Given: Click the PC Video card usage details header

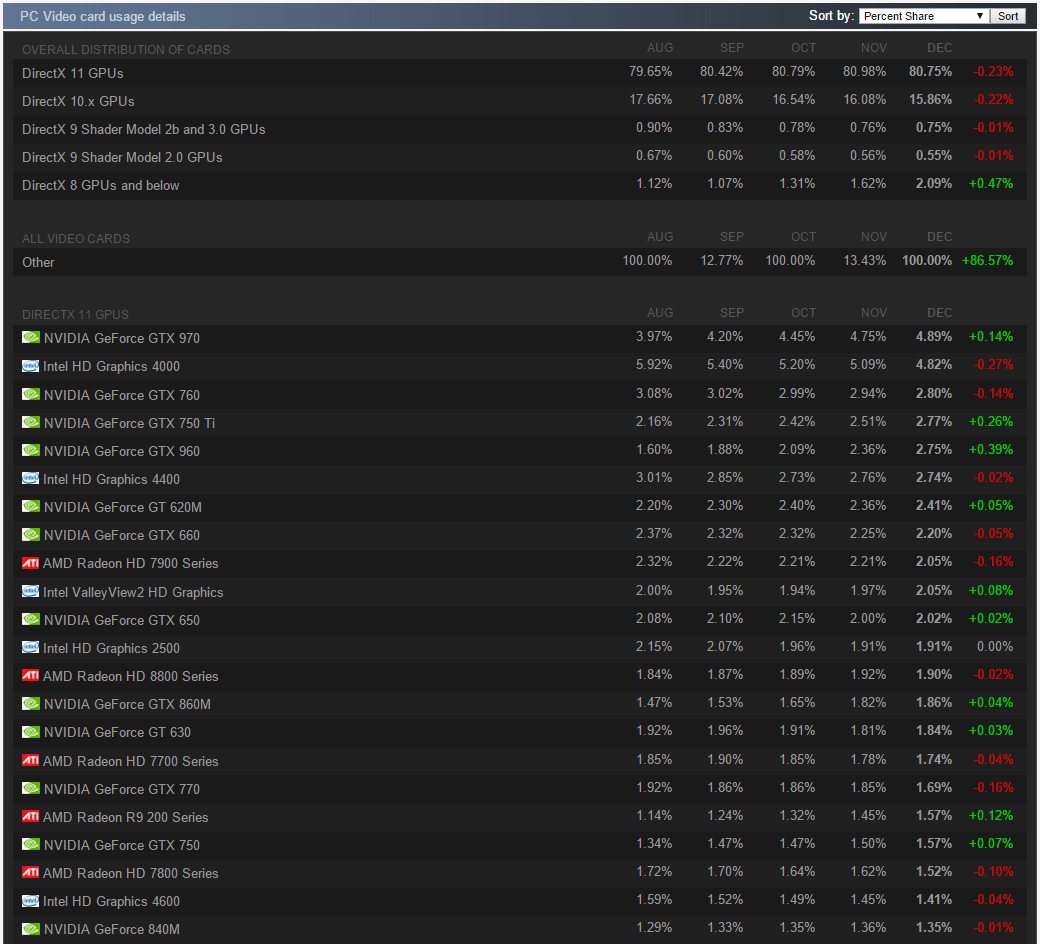Looking at the screenshot, I should (x=103, y=16).
